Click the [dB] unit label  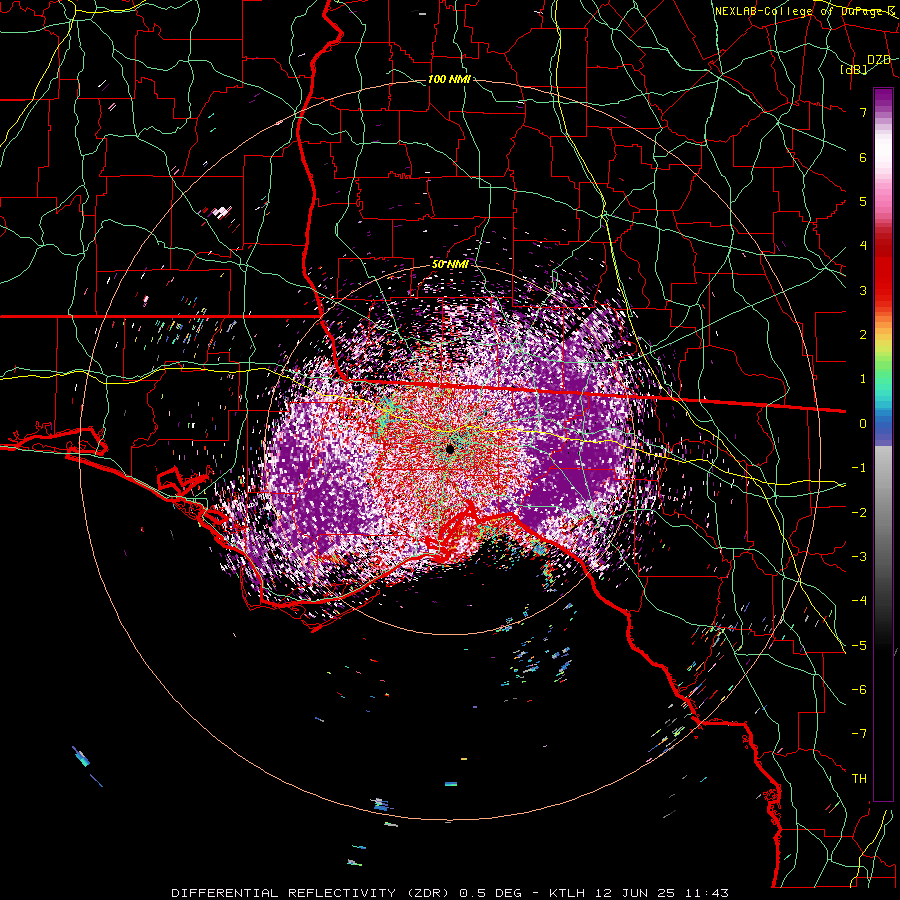tap(854, 69)
